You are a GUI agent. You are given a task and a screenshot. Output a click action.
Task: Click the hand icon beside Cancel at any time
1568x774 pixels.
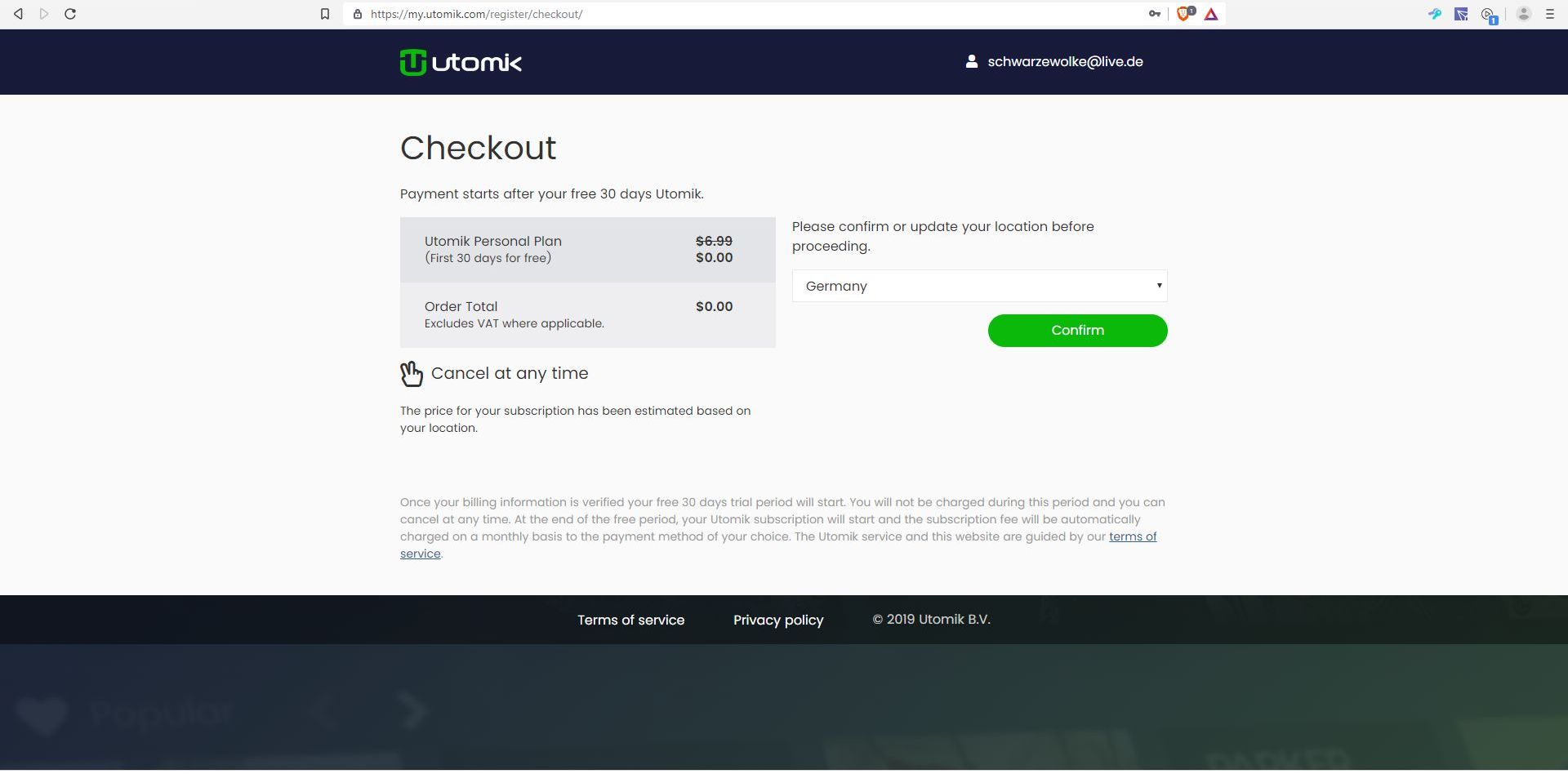point(412,374)
